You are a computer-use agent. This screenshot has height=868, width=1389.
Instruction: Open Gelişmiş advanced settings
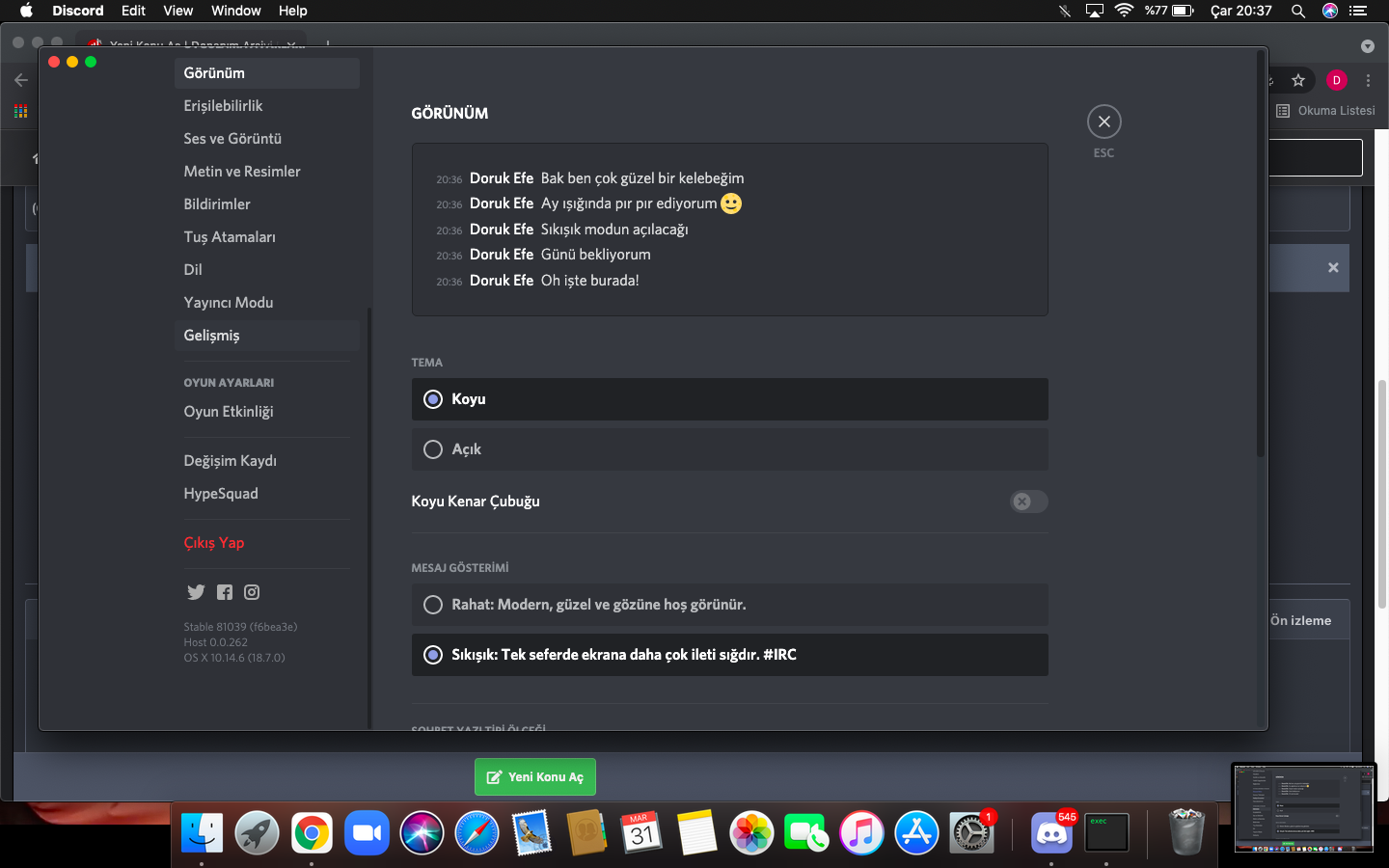(x=267, y=336)
